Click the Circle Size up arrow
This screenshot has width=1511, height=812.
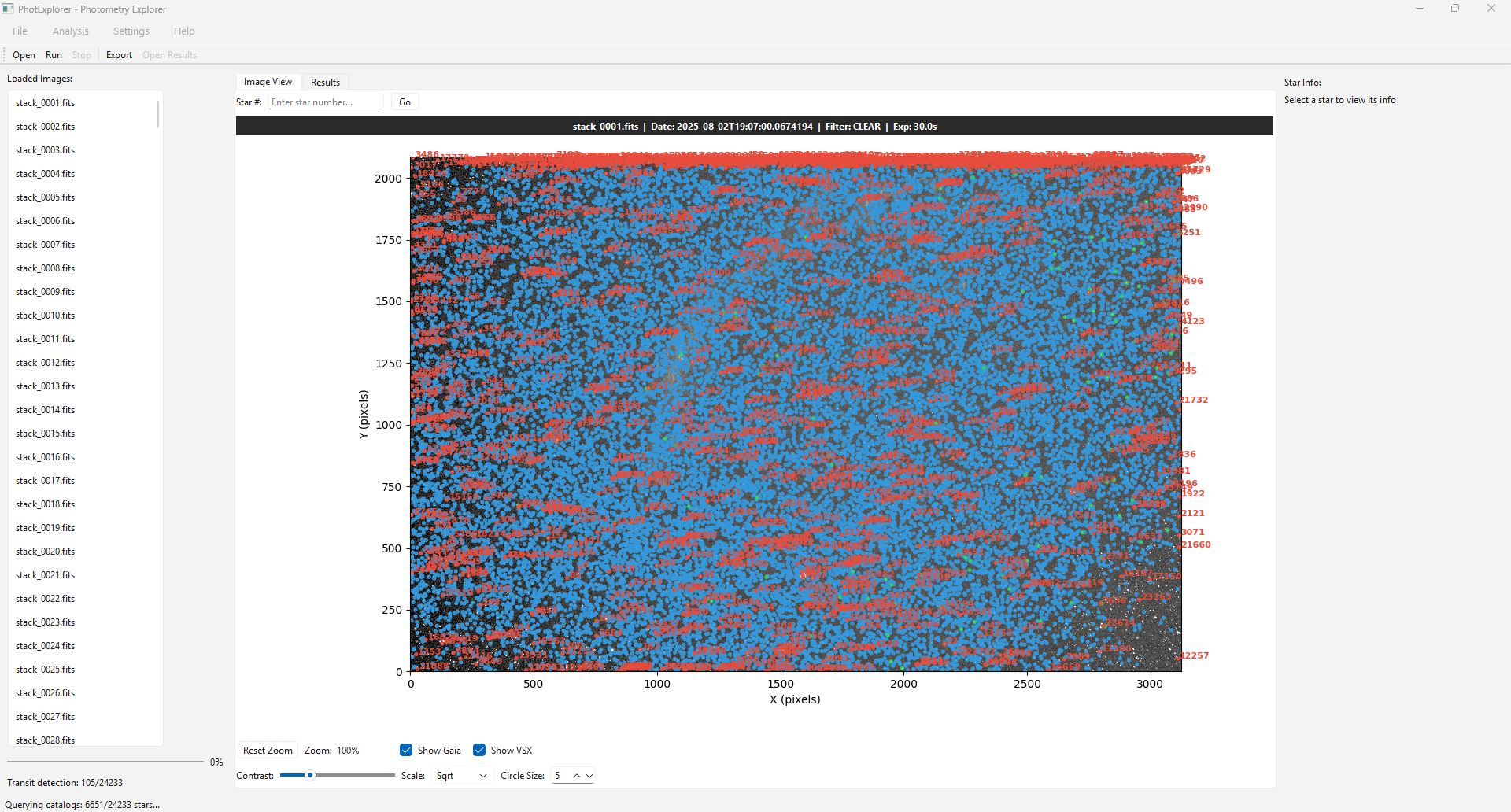pos(577,776)
